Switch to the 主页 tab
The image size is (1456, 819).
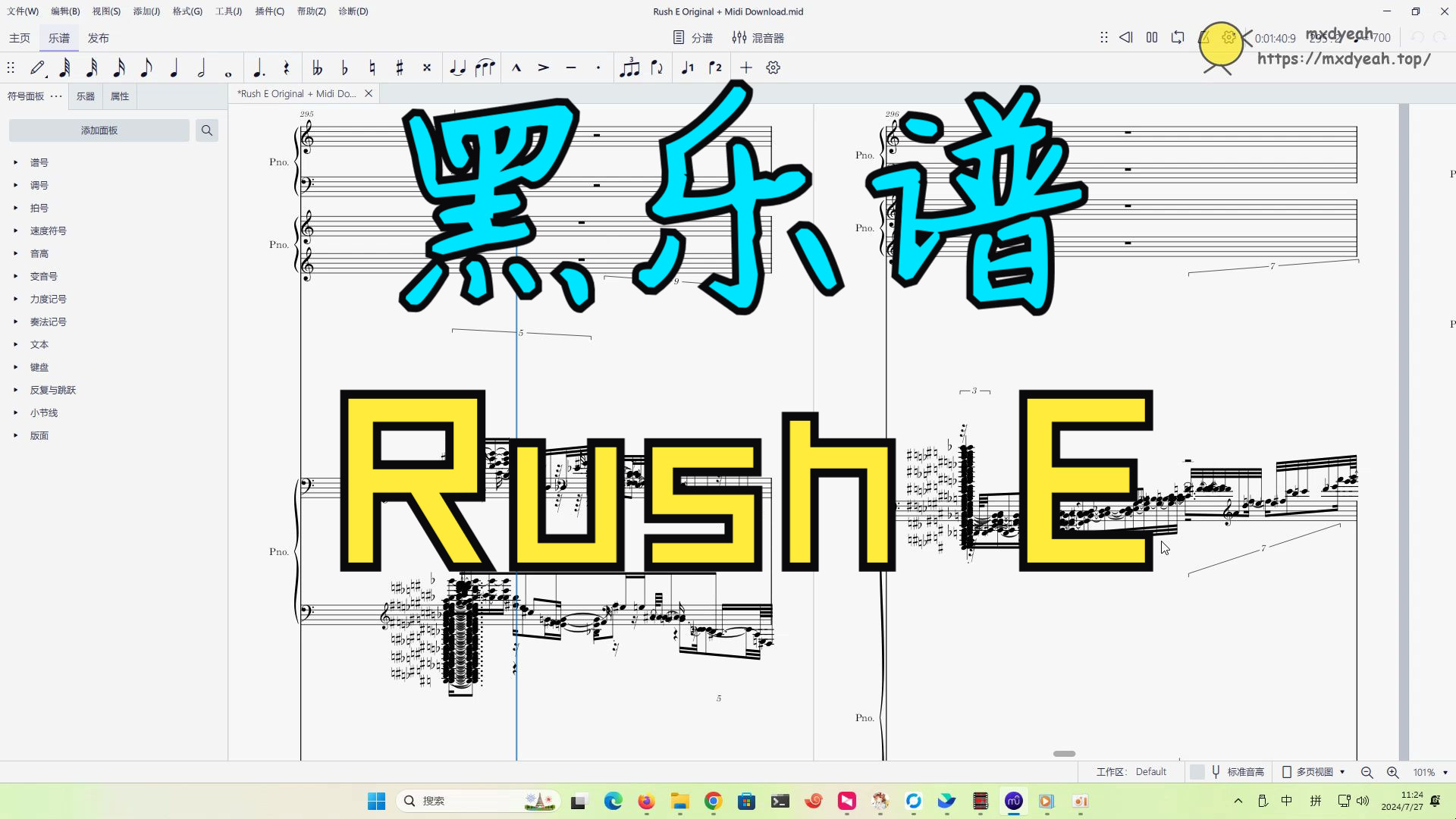pos(20,38)
